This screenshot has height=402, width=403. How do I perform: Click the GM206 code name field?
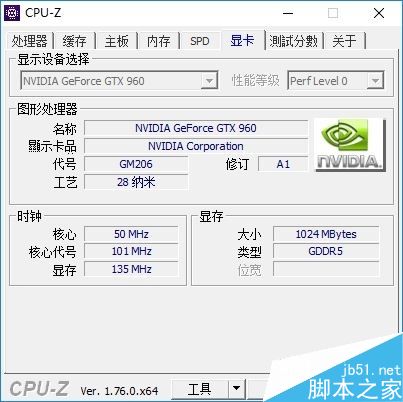tap(136, 164)
